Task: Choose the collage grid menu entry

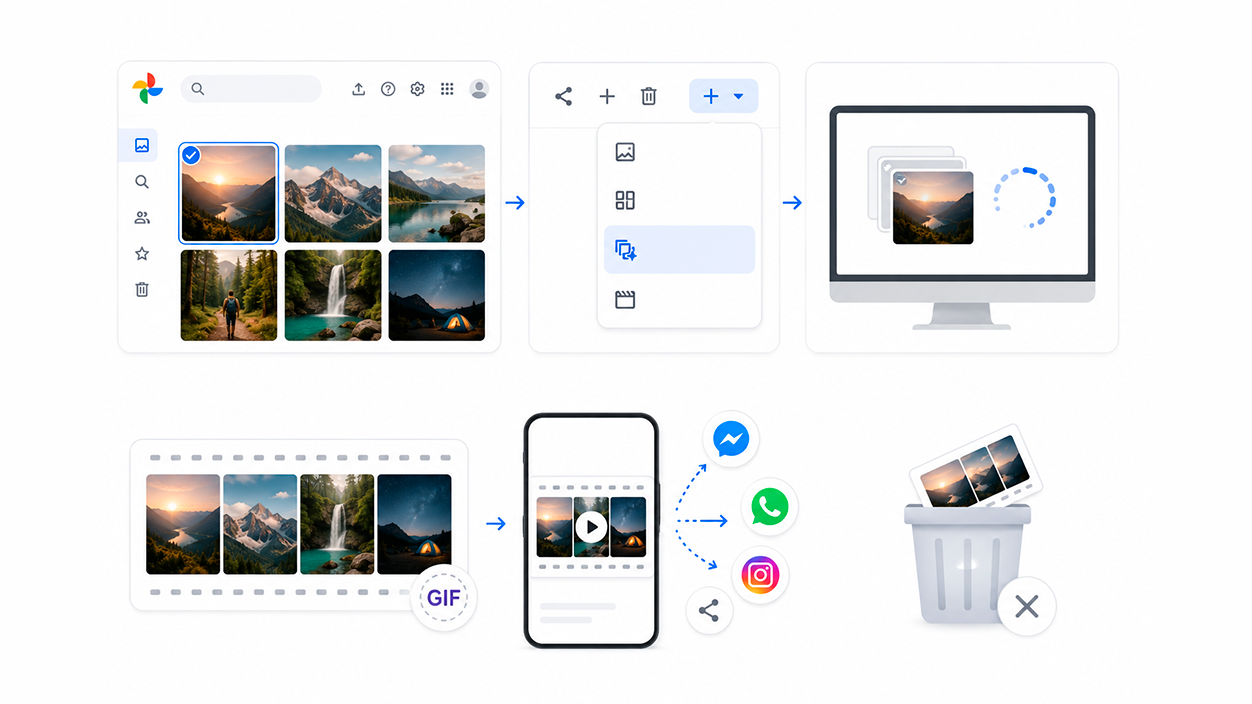Action: [679, 200]
